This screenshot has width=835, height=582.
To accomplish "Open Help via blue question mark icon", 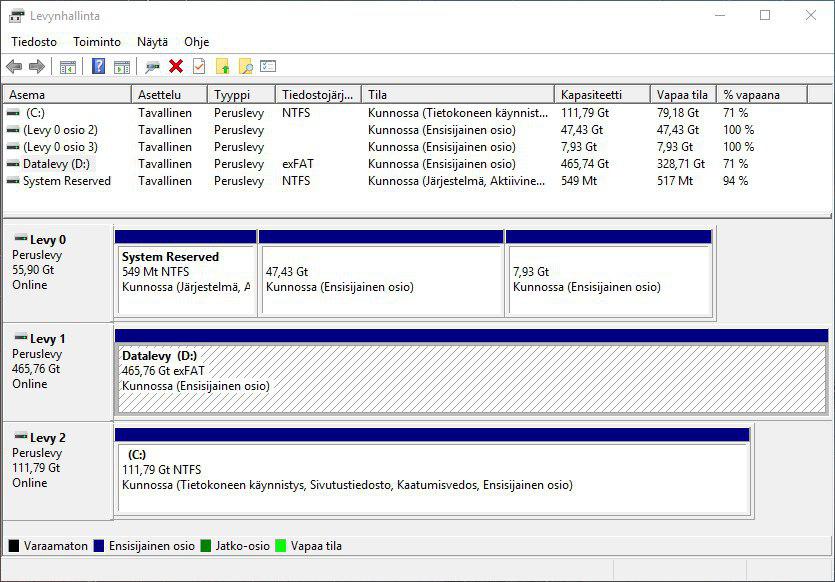I will click(x=98, y=67).
